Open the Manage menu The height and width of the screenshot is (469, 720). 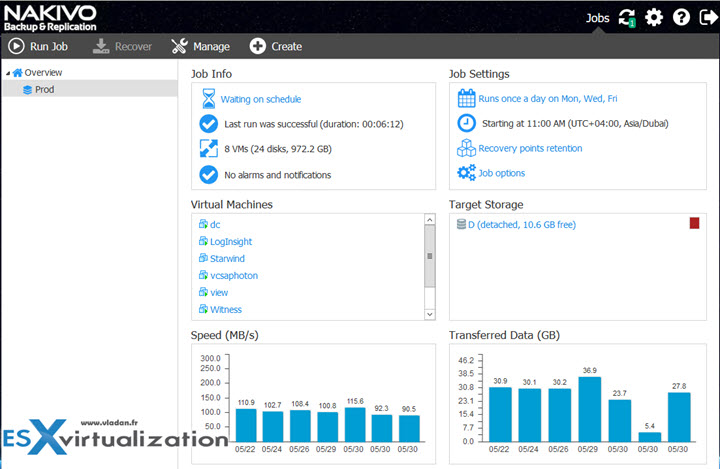point(200,46)
